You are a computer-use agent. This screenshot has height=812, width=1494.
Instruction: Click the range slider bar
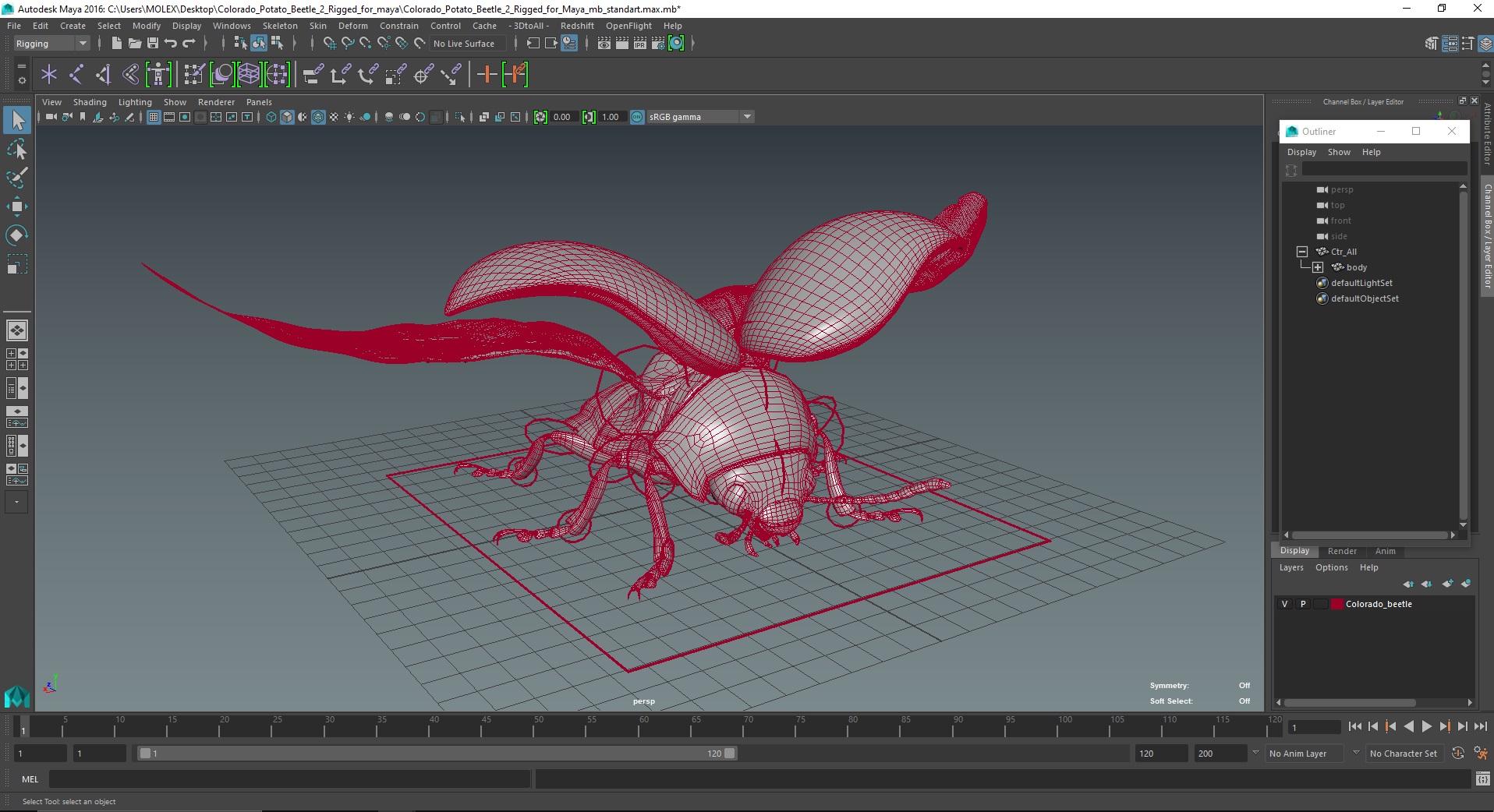pyautogui.click(x=436, y=754)
